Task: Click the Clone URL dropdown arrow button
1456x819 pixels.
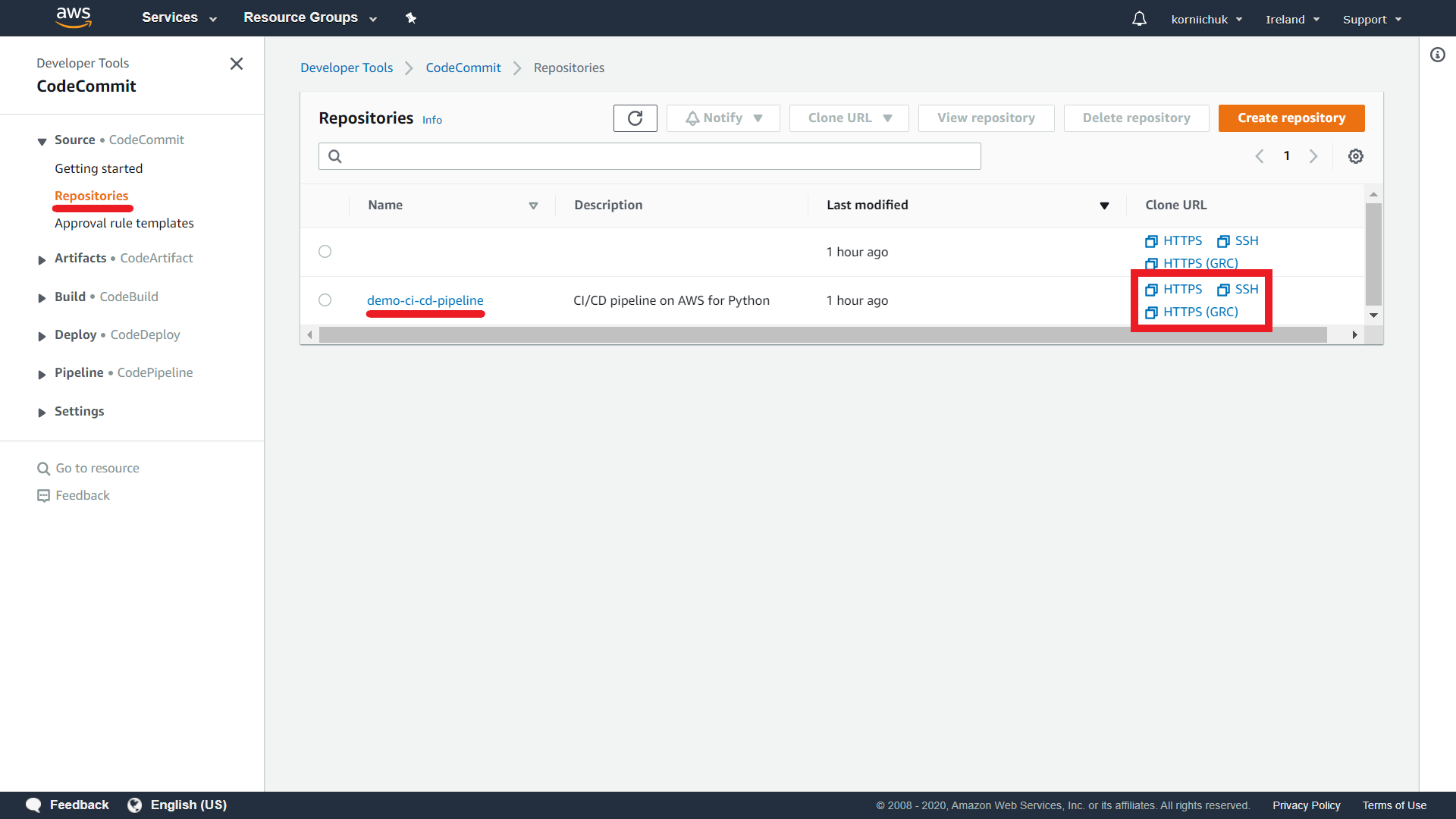Action: click(x=886, y=117)
